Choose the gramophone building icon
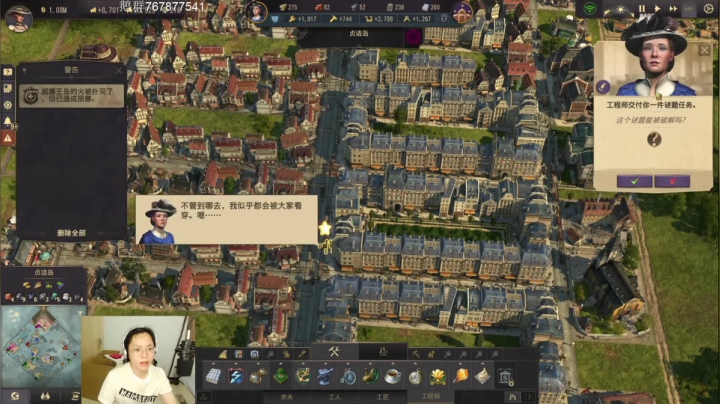 tap(371, 376)
